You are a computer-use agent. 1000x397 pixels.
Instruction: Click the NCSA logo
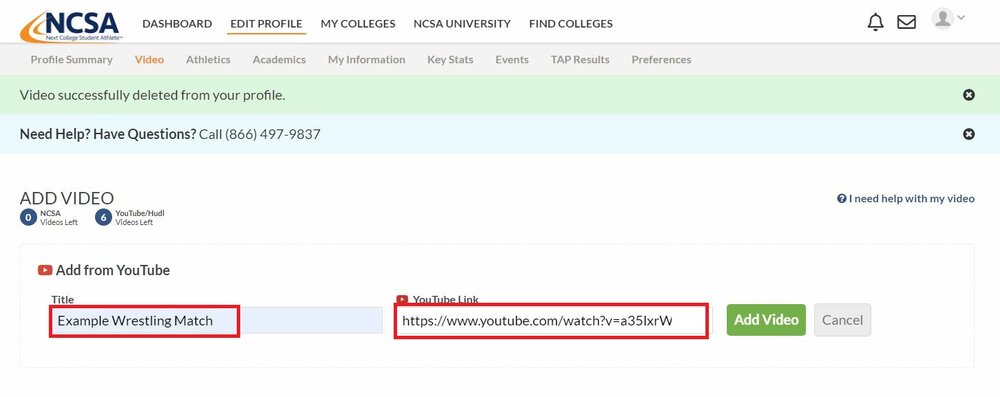[x=71, y=26]
